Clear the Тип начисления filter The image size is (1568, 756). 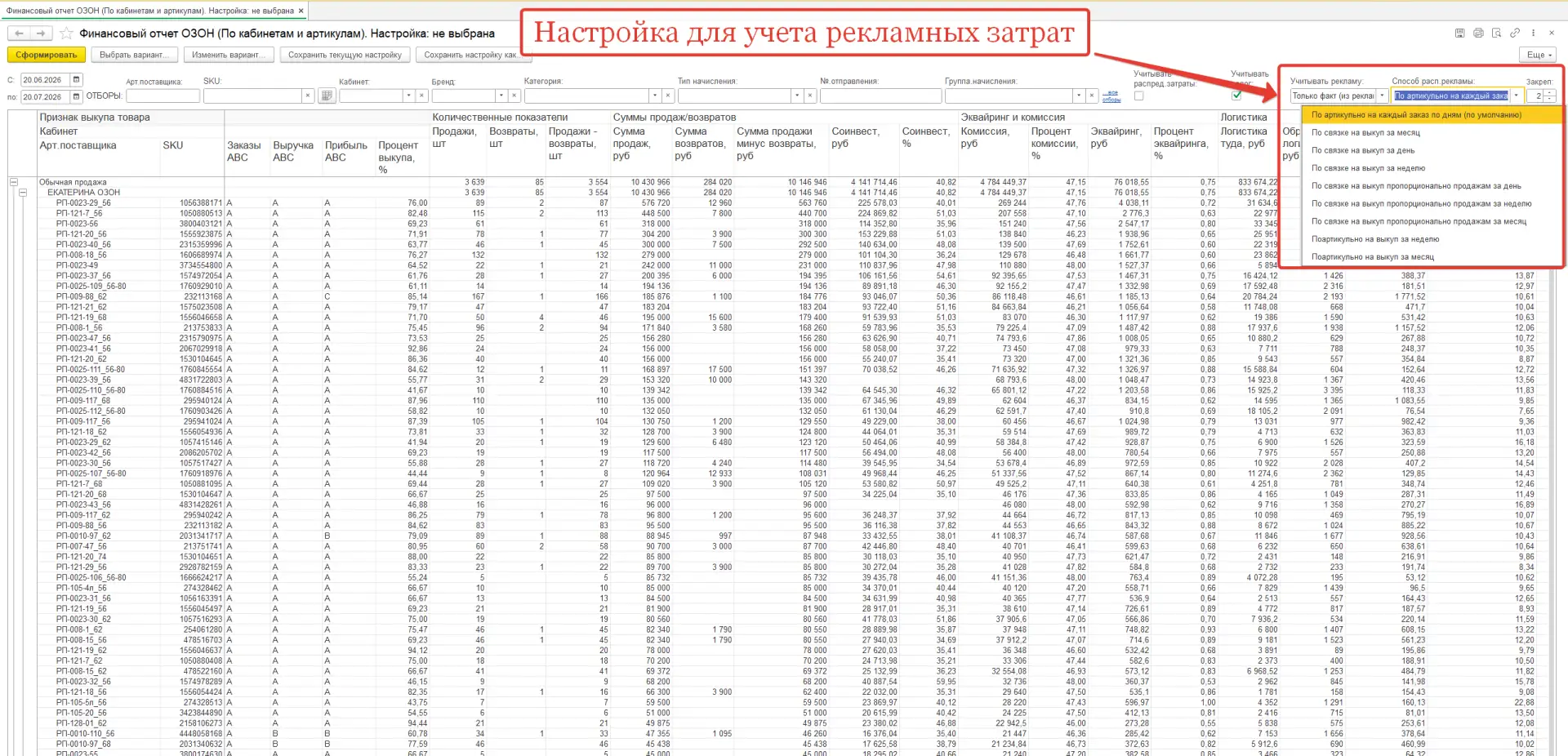tap(810, 96)
